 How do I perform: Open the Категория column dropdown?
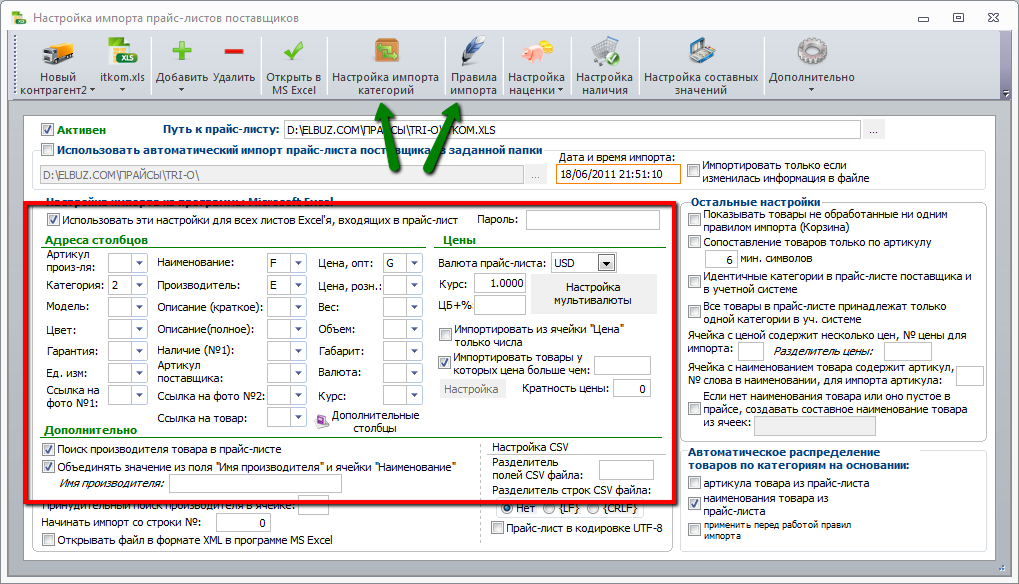tap(139, 285)
